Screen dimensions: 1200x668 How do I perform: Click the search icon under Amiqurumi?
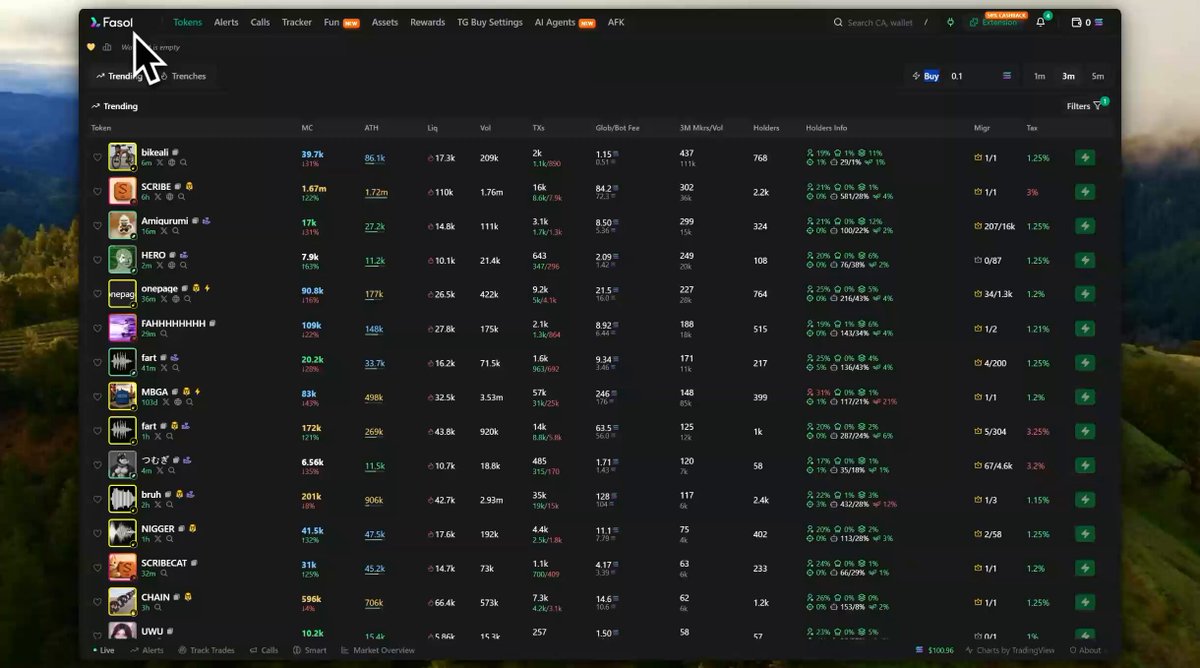[x=176, y=231]
